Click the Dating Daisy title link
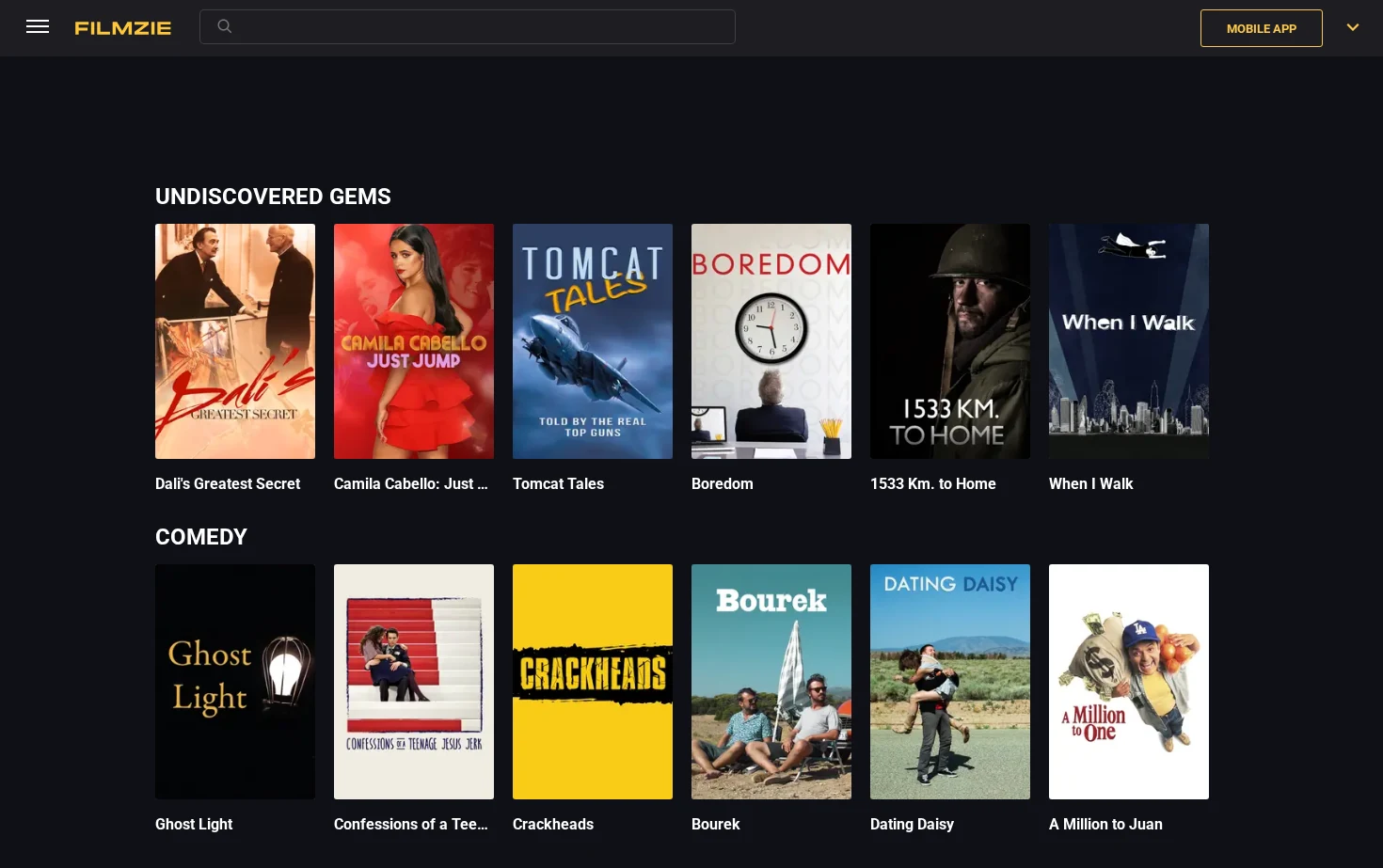This screenshot has height=868, width=1383. pyautogui.click(x=912, y=824)
